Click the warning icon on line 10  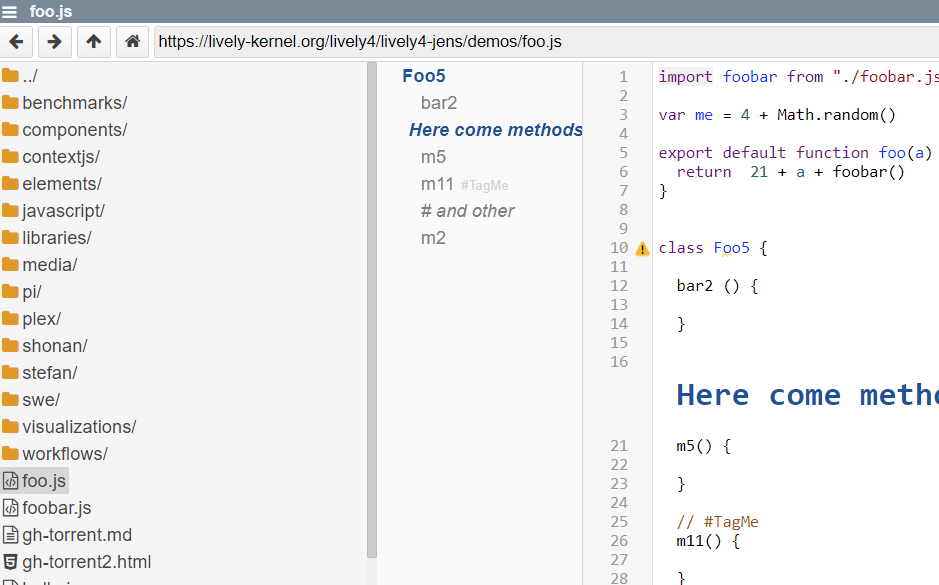[x=643, y=248]
